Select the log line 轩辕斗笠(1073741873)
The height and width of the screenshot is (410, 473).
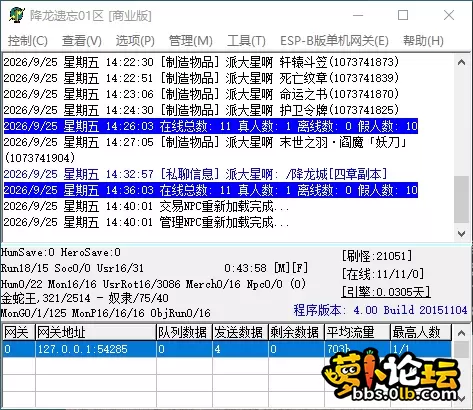point(201,62)
